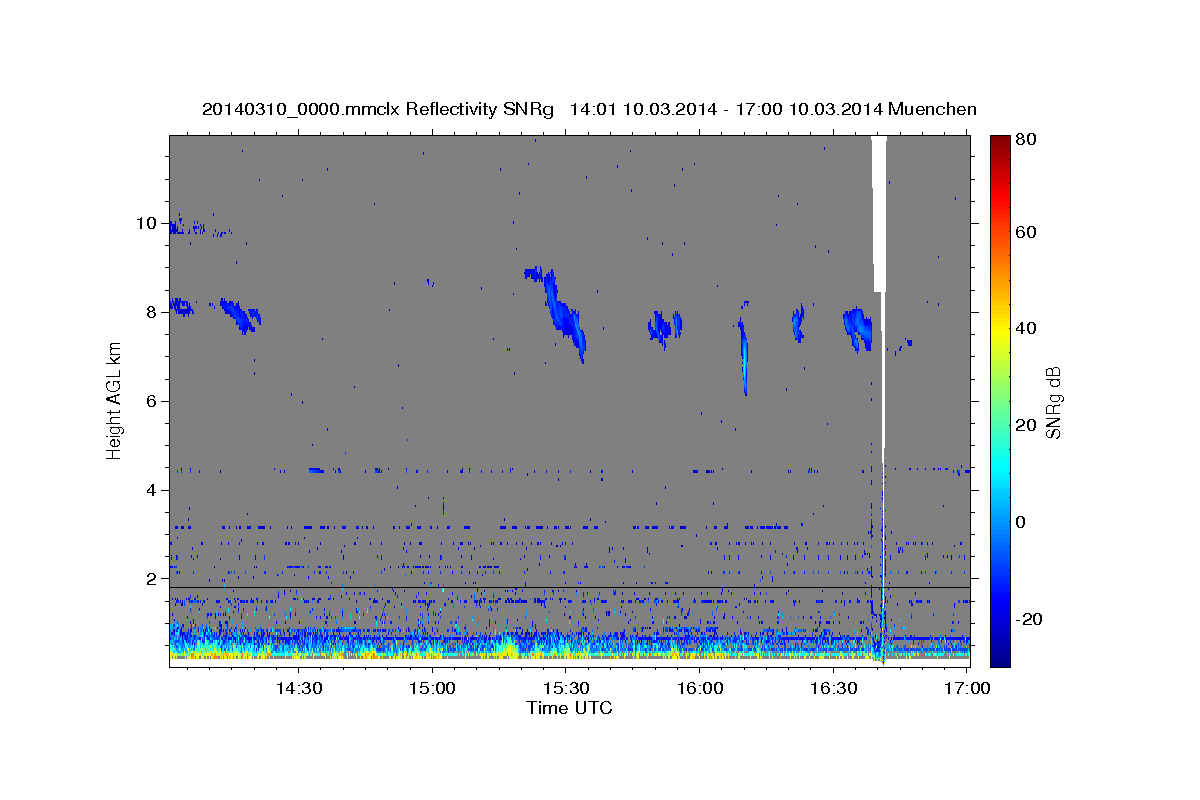Viewport: 1200px width, 800px height.
Task: Click the plot title containing 20140310_0000.mmclx
Action: pyautogui.click(x=589, y=109)
